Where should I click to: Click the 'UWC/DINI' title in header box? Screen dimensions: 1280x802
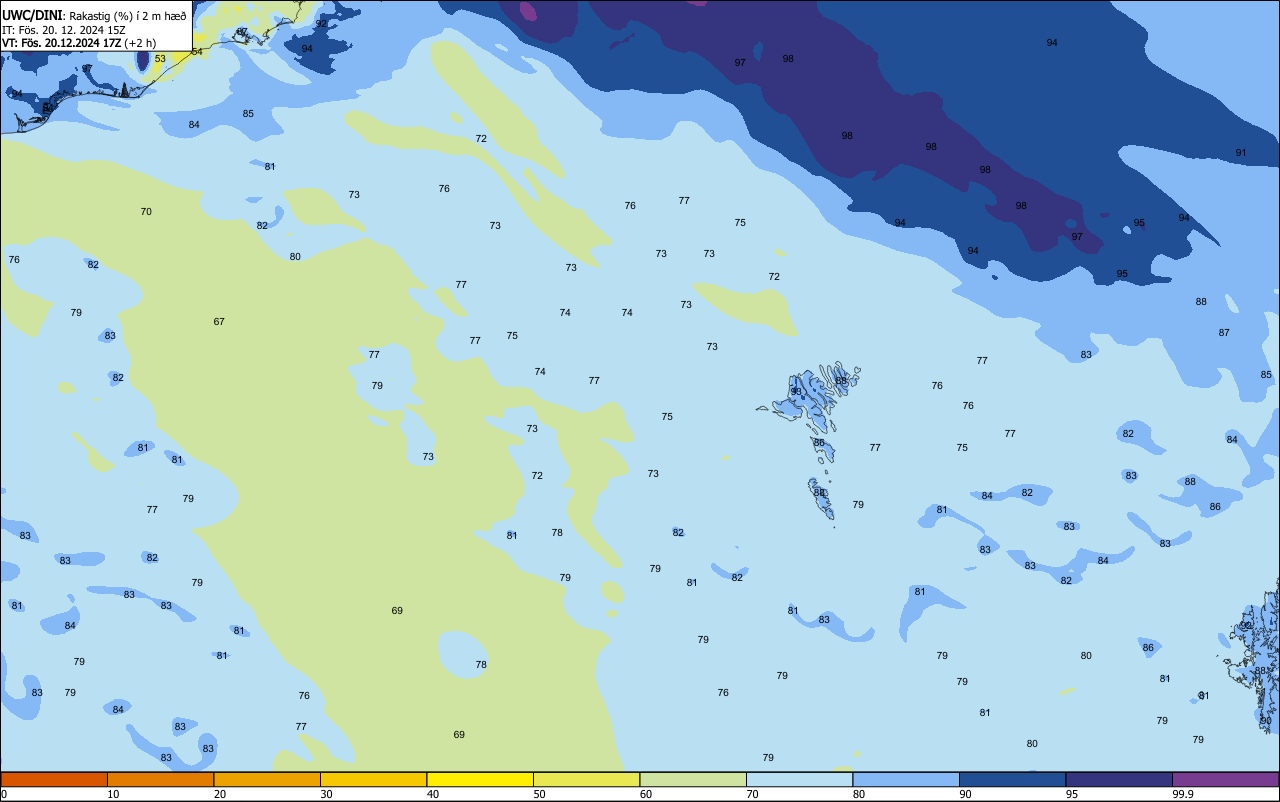pyautogui.click(x=32, y=15)
